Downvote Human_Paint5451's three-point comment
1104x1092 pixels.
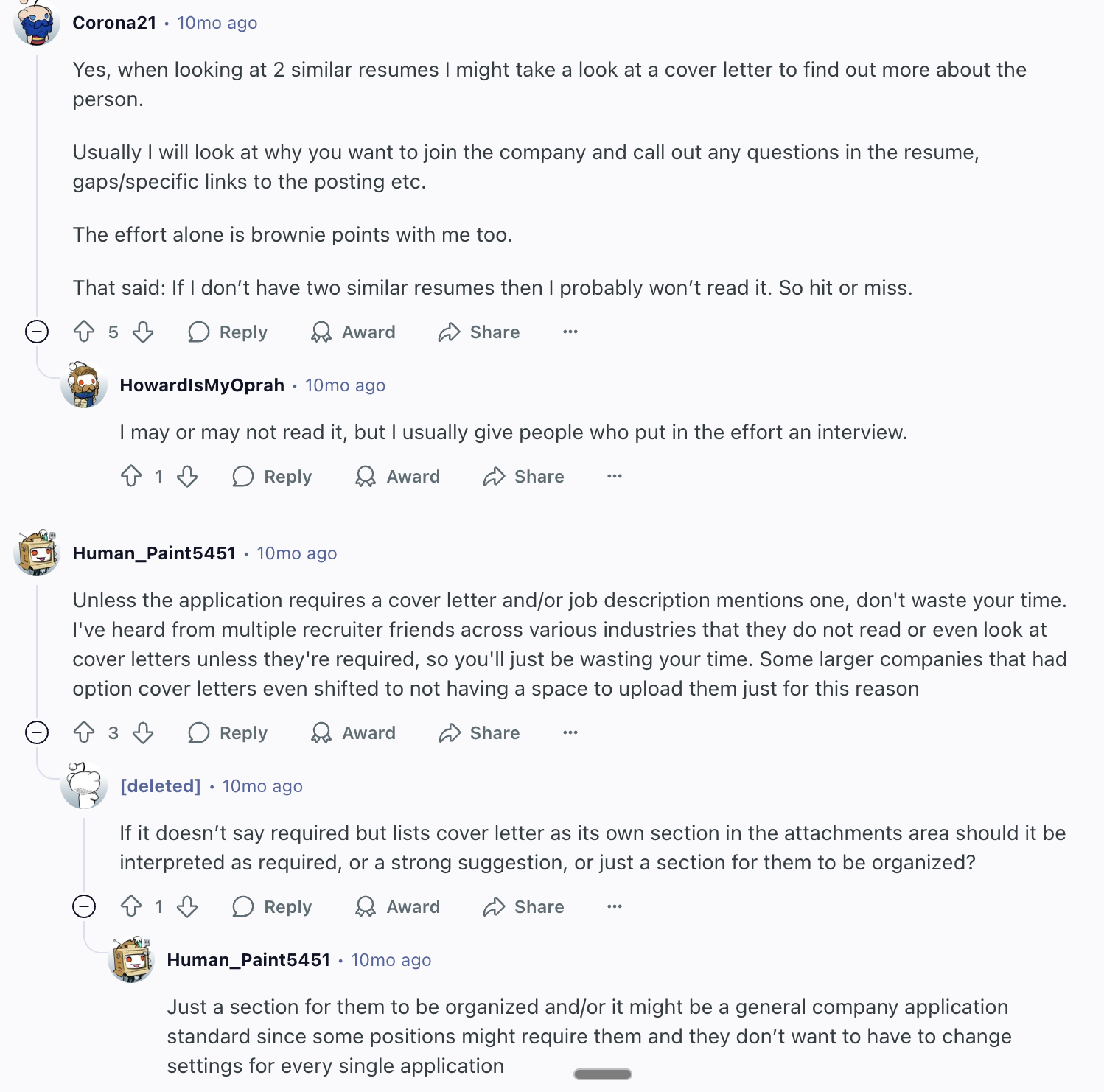pos(143,733)
